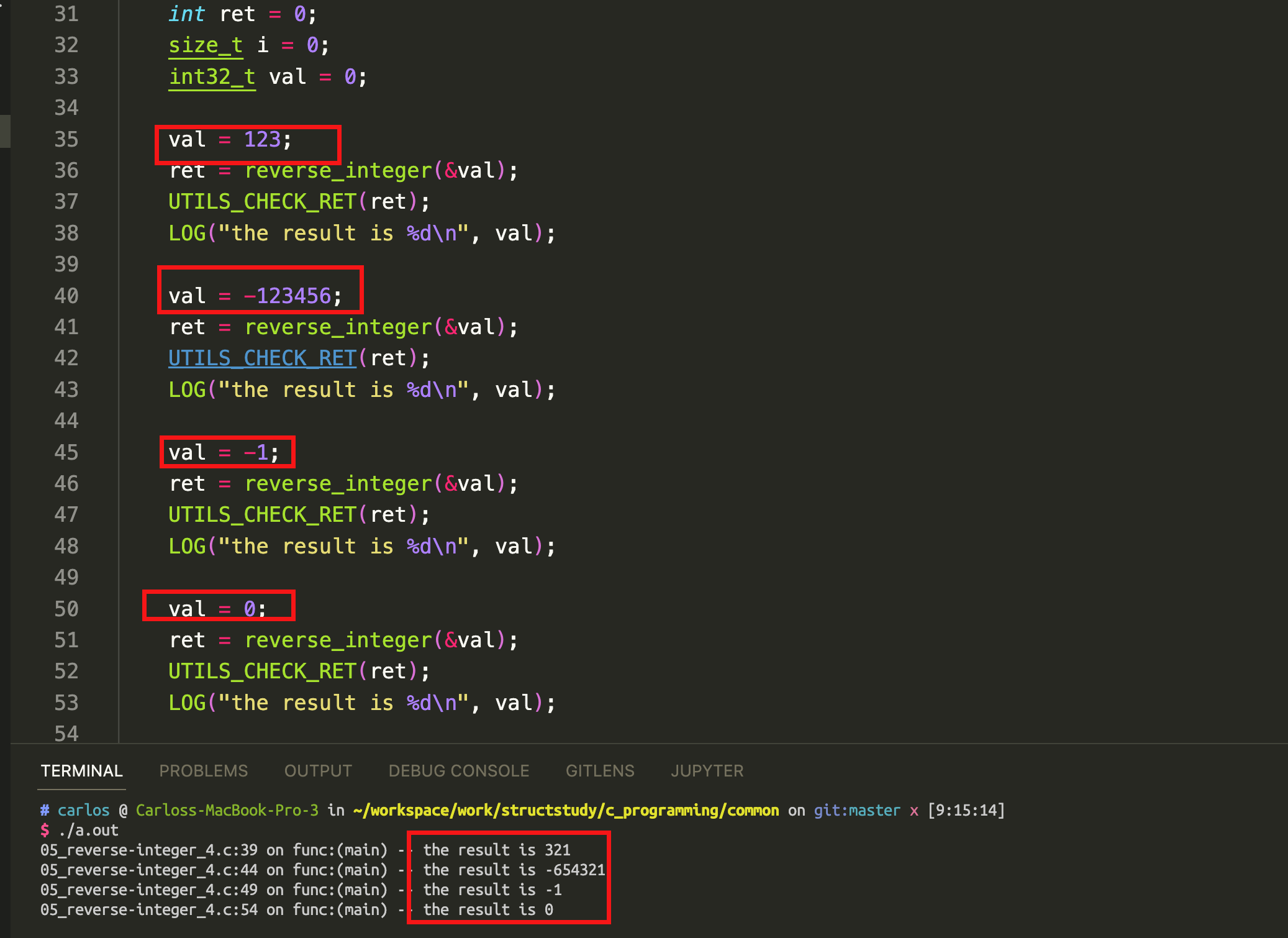Viewport: 1288px width, 938px height.
Task: Open the int32_t definition link on line 33
Action: point(212,76)
